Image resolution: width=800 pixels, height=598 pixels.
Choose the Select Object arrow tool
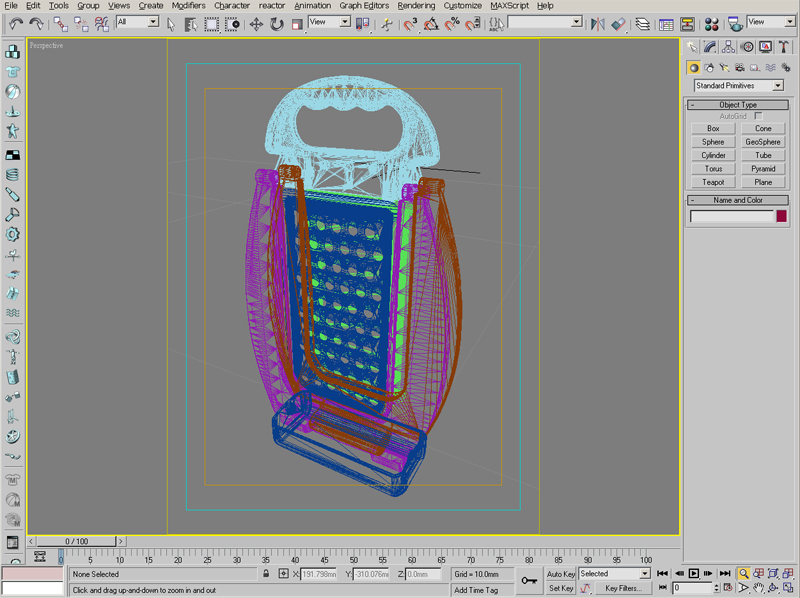pyautogui.click(x=171, y=24)
